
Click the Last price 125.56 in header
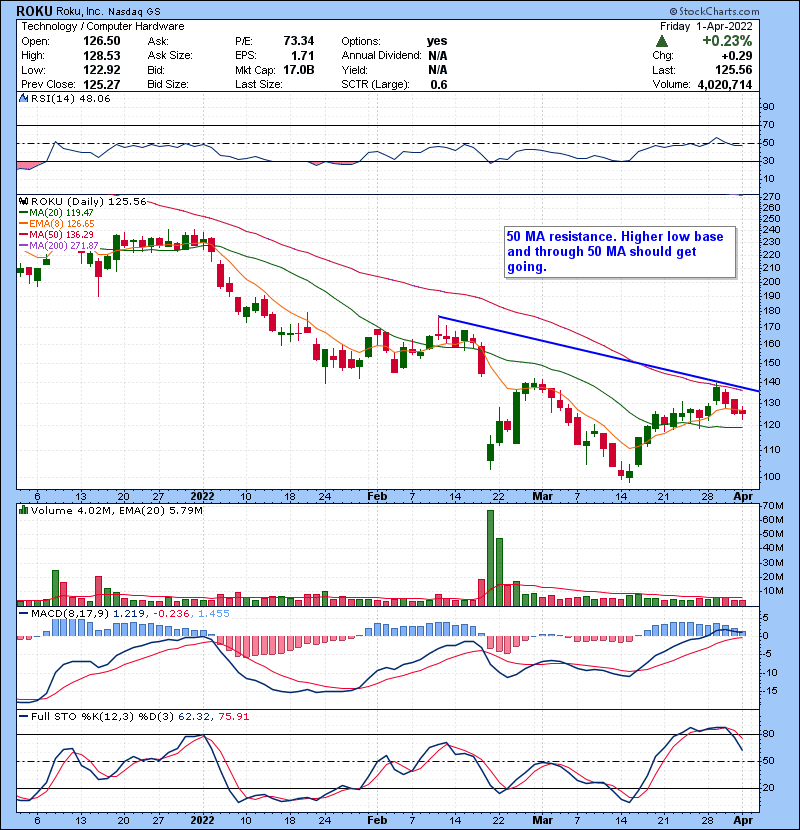coord(733,70)
